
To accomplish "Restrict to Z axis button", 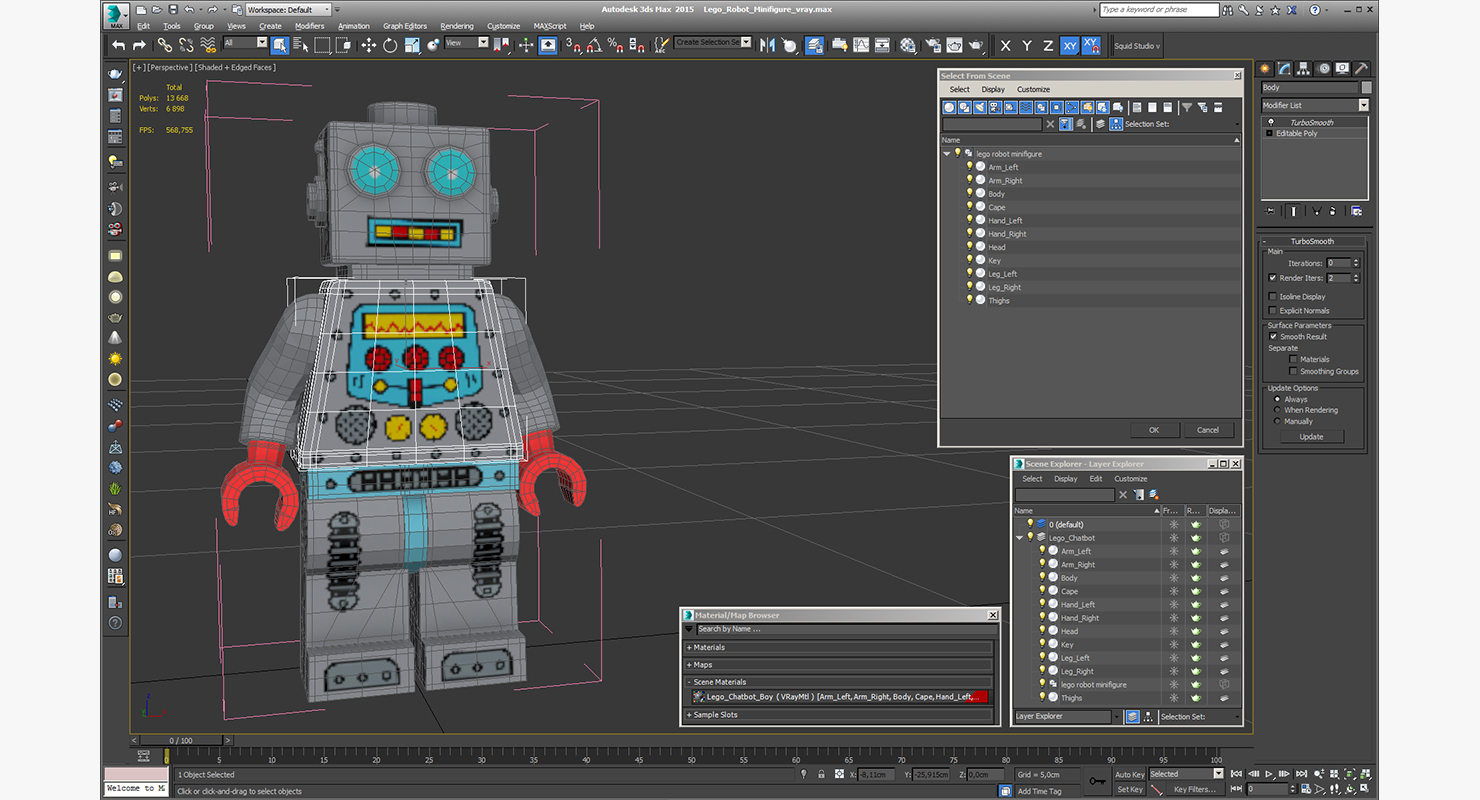I will tap(1048, 46).
